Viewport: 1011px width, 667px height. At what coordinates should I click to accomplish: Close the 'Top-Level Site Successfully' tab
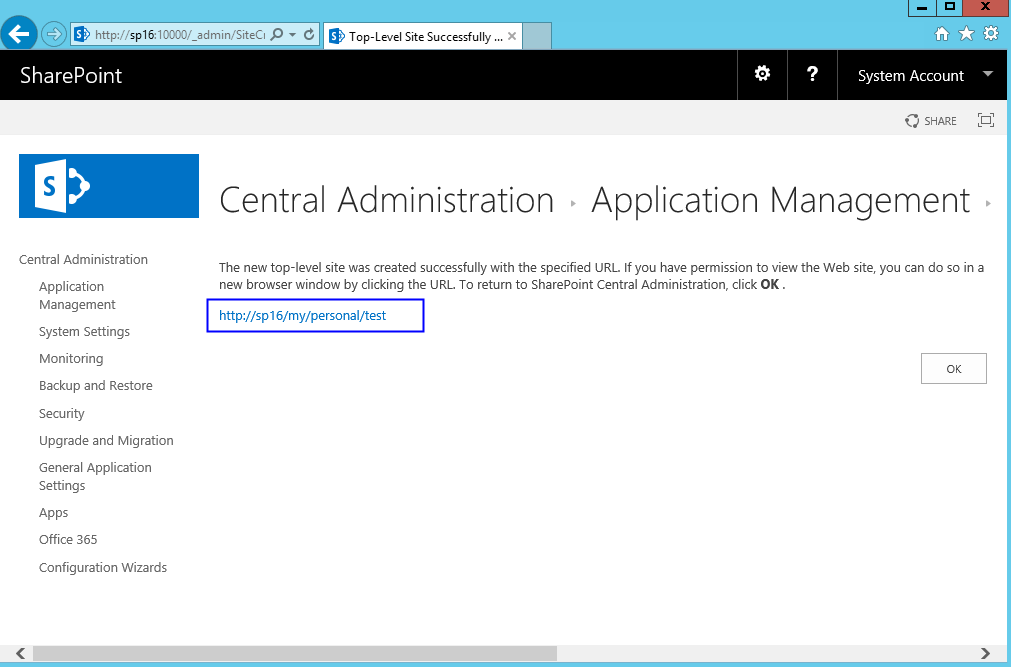point(512,36)
